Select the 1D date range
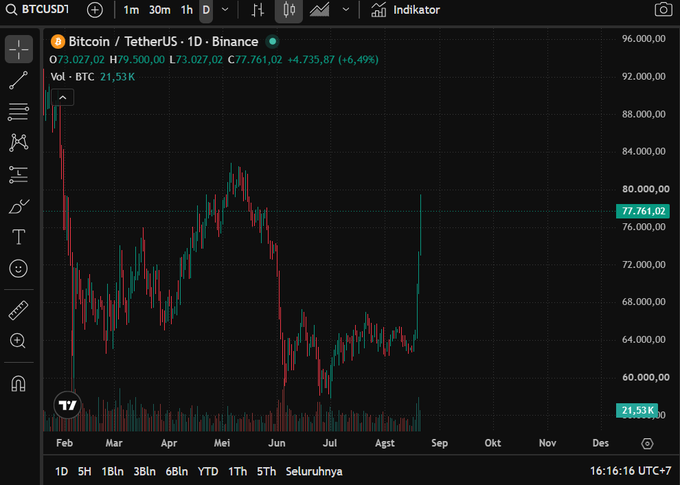This screenshot has width=680, height=485. pos(62,471)
